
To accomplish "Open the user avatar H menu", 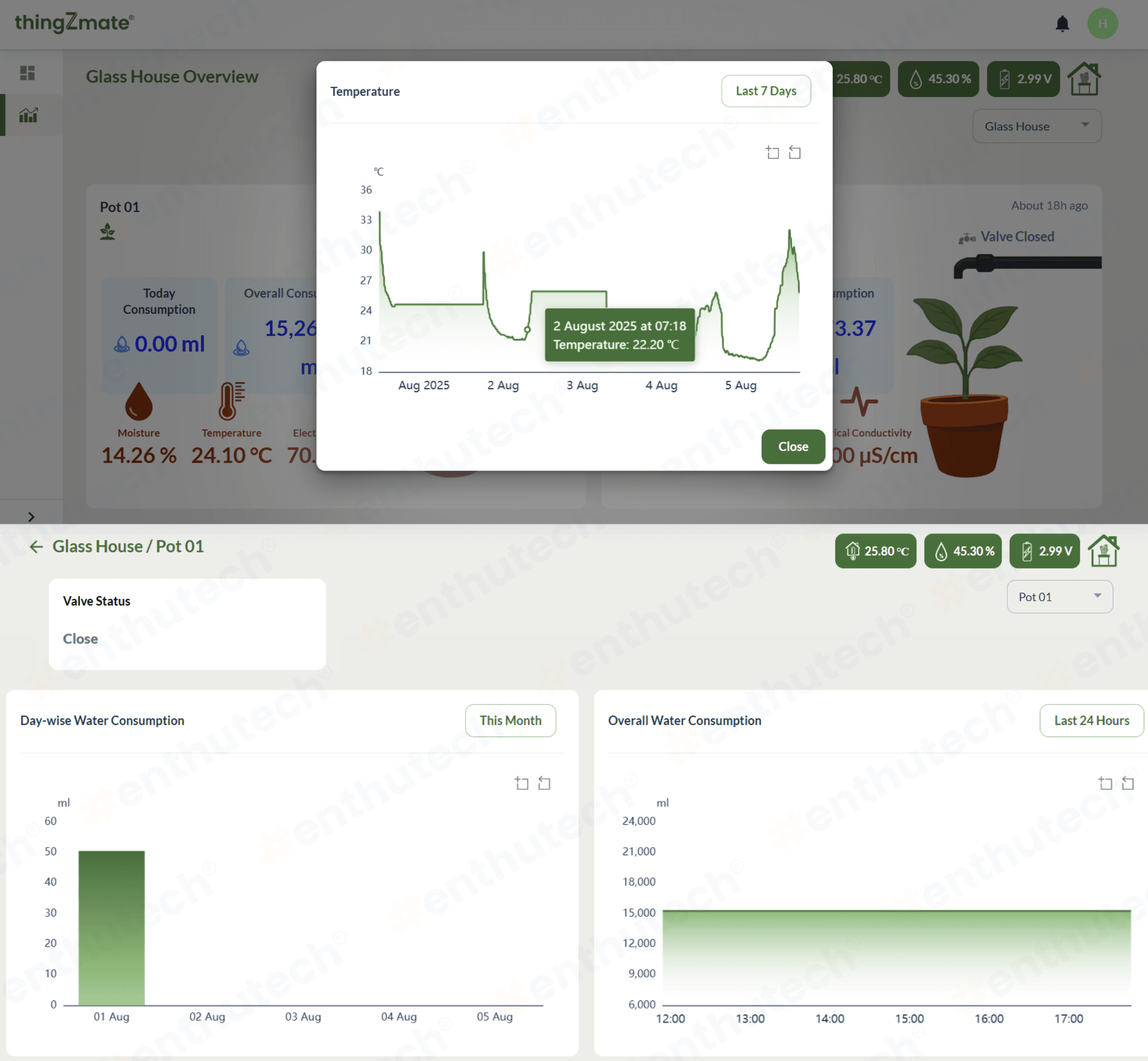I will (1102, 23).
